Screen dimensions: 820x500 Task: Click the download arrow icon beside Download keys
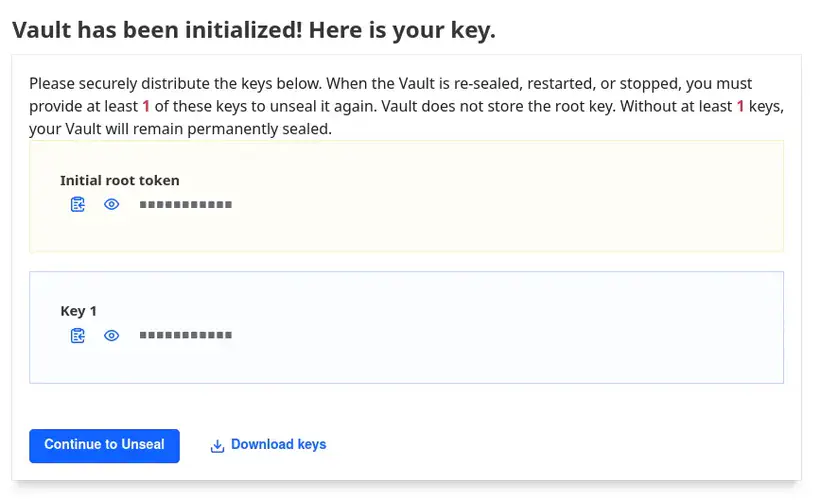click(217, 446)
